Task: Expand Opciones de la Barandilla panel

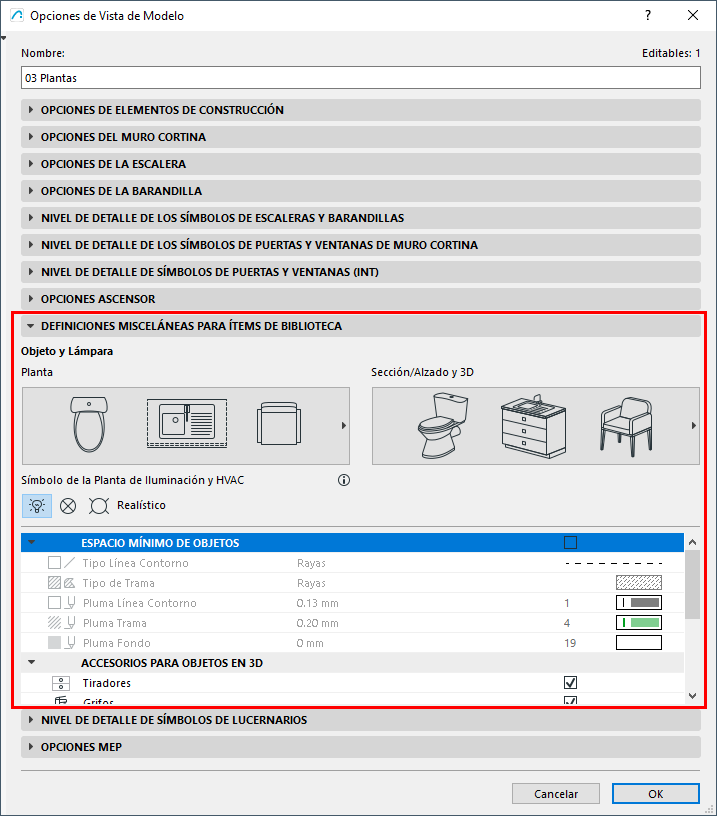Action: pyautogui.click(x=361, y=191)
